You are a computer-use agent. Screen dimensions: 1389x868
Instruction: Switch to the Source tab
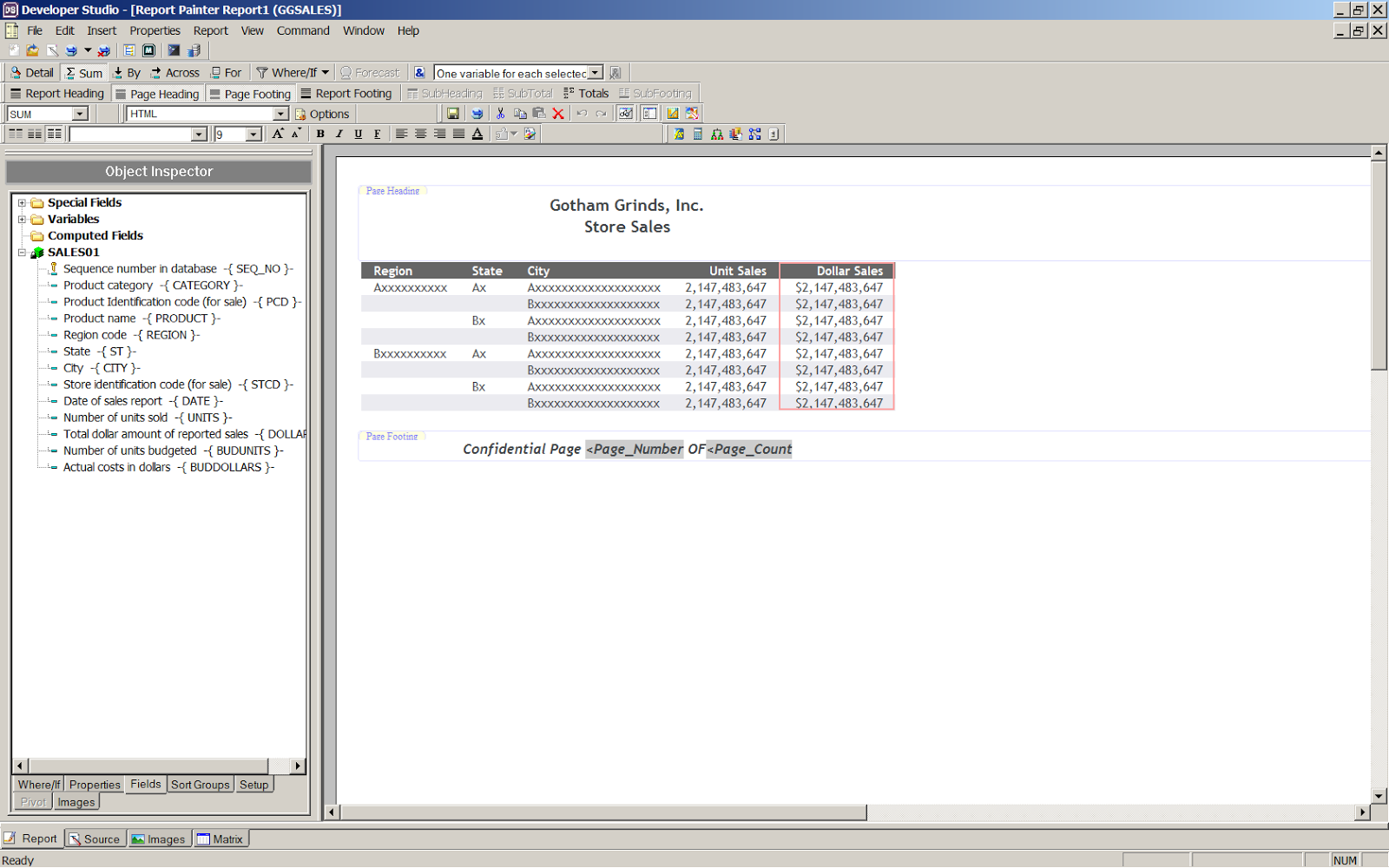click(95, 838)
